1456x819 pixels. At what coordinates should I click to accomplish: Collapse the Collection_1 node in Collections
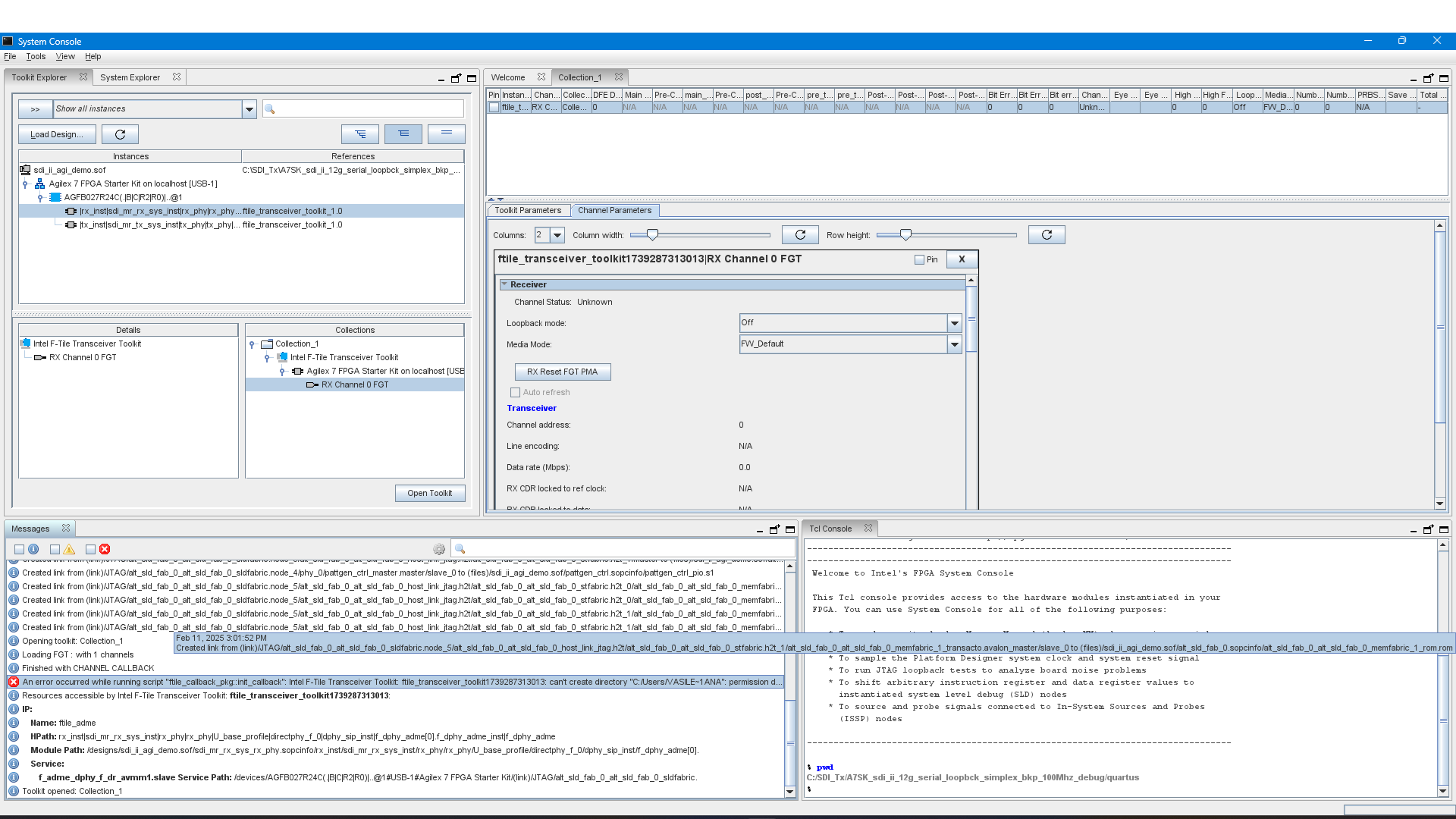pos(252,344)
